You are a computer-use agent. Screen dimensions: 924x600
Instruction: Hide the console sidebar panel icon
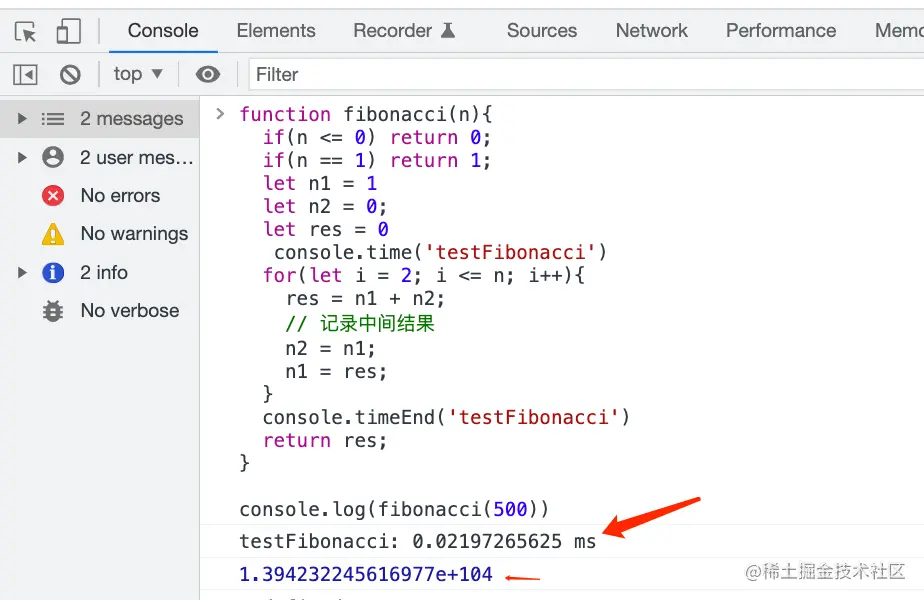pyautogui.click(x=25, y=75)
